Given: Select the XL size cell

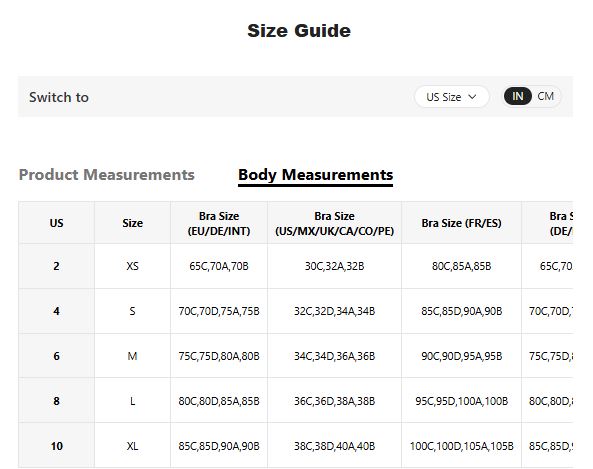Looking at the screenshot, I should pos(132,446).
